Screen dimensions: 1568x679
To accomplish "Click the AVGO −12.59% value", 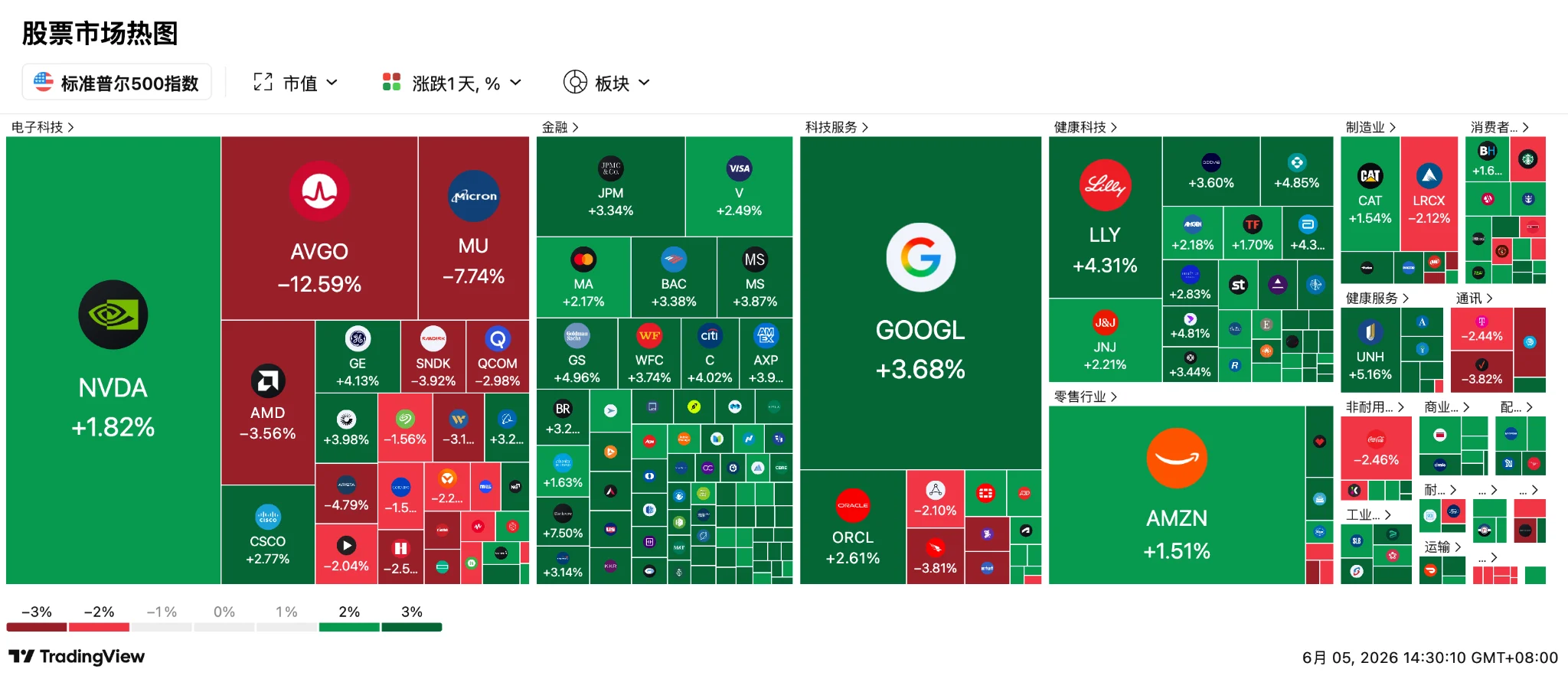I will [319, 284].
